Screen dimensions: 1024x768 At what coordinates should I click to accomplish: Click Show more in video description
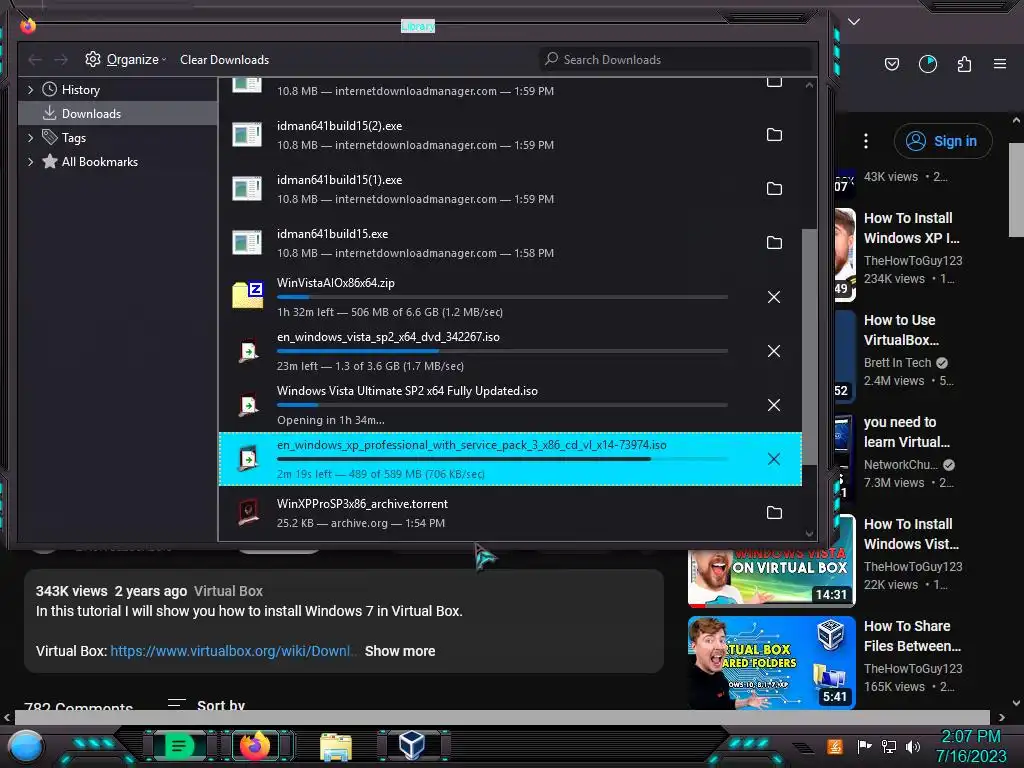[x=400, y=651]
